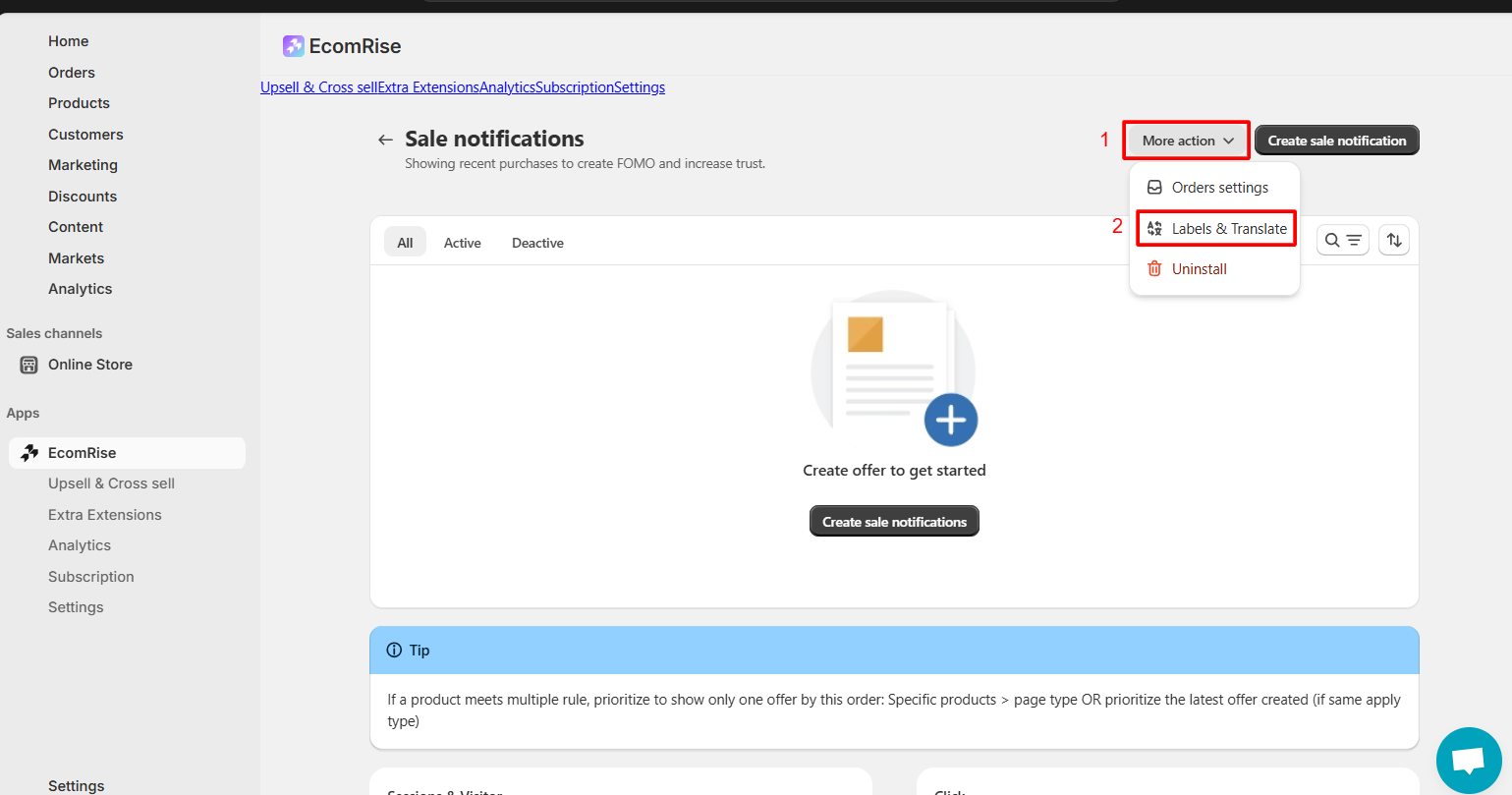The height and width of the screenshot is (795, 1512).
Task: Open Markets in sidebar
Action: click(x=76, y=258)
